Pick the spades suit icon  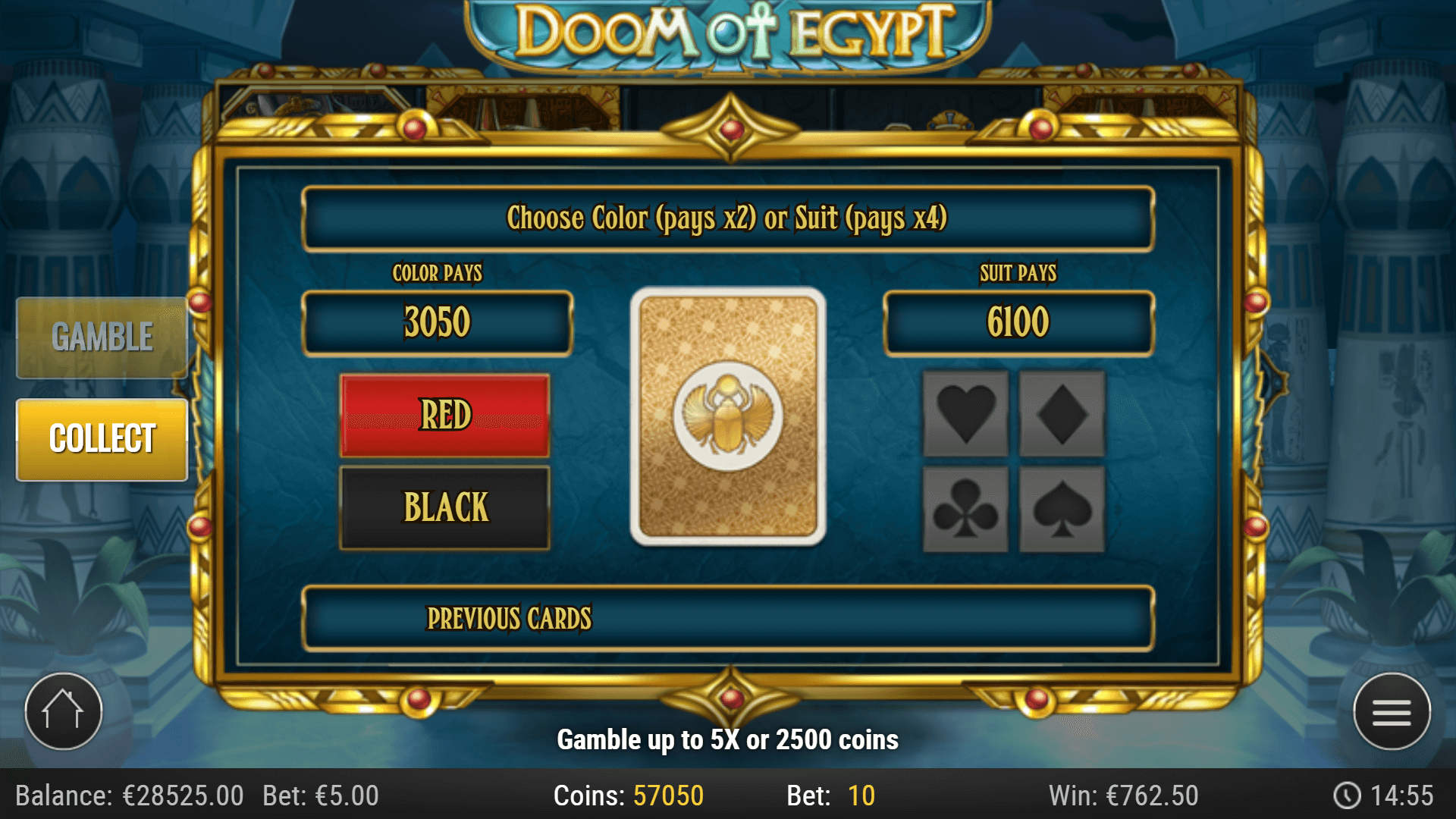click(1062, 510)
